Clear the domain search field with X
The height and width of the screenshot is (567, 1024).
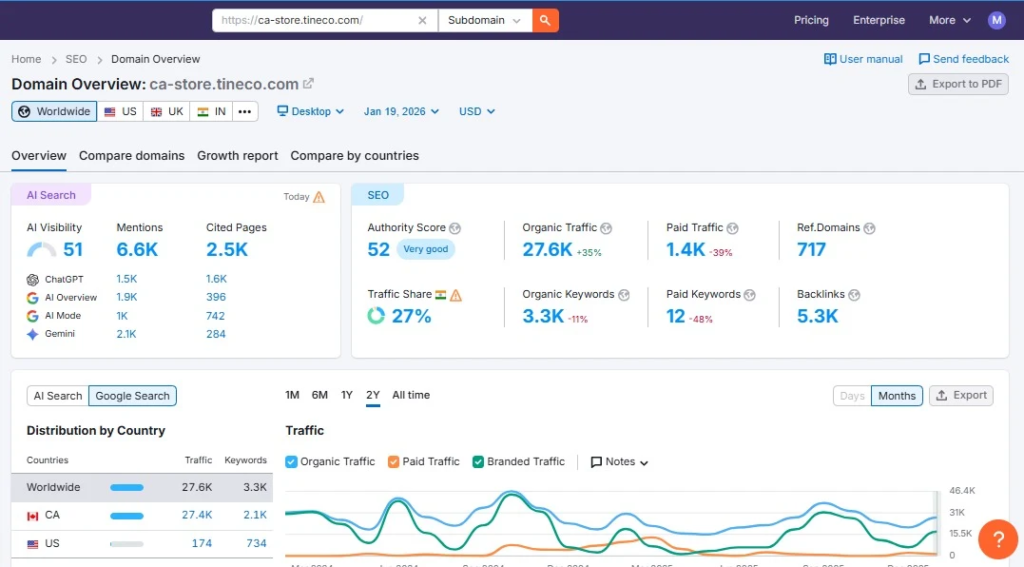click(422, 20)
